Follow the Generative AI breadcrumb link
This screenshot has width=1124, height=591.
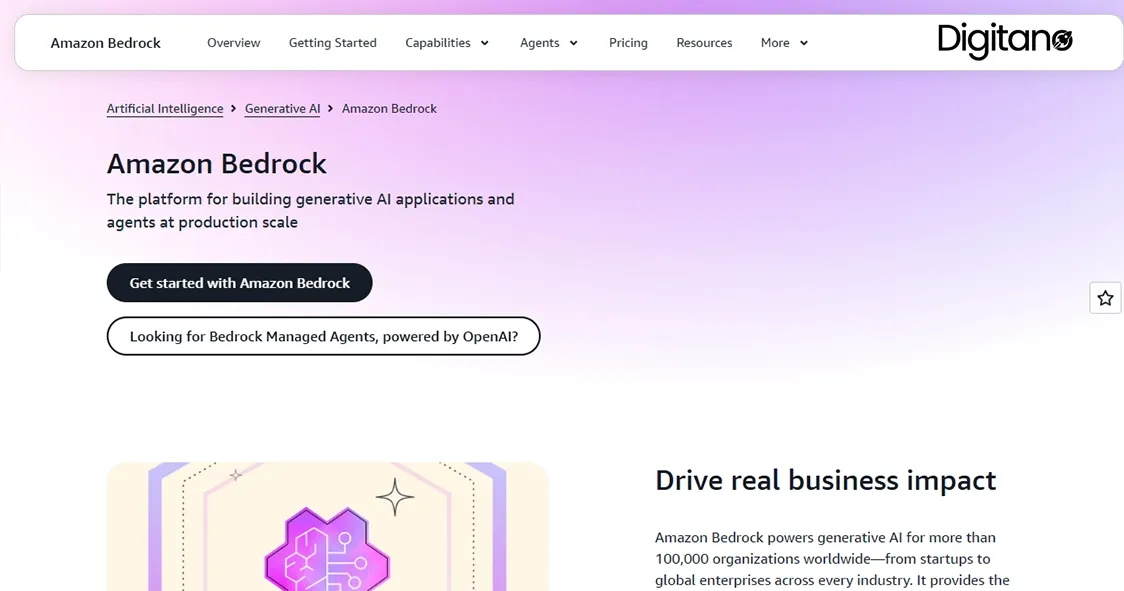pos(282,108)
